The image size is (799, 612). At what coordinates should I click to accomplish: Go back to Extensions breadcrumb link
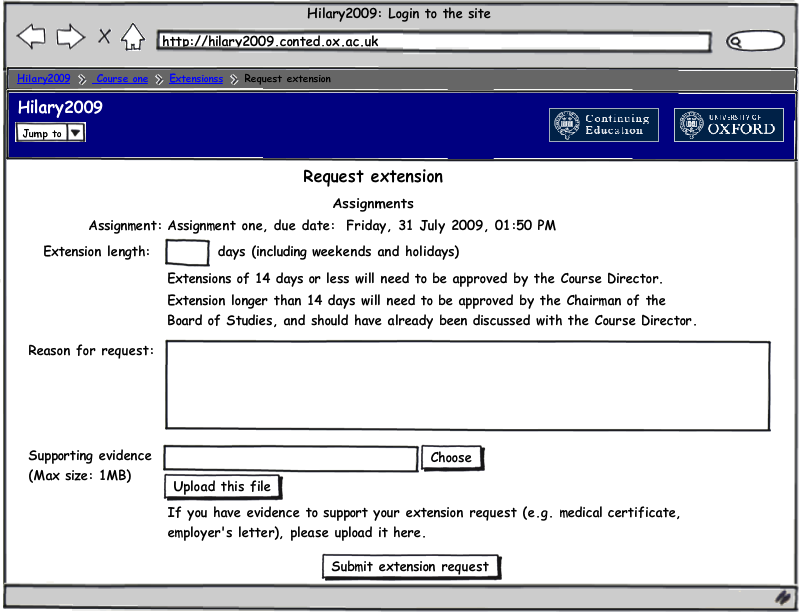196,79
